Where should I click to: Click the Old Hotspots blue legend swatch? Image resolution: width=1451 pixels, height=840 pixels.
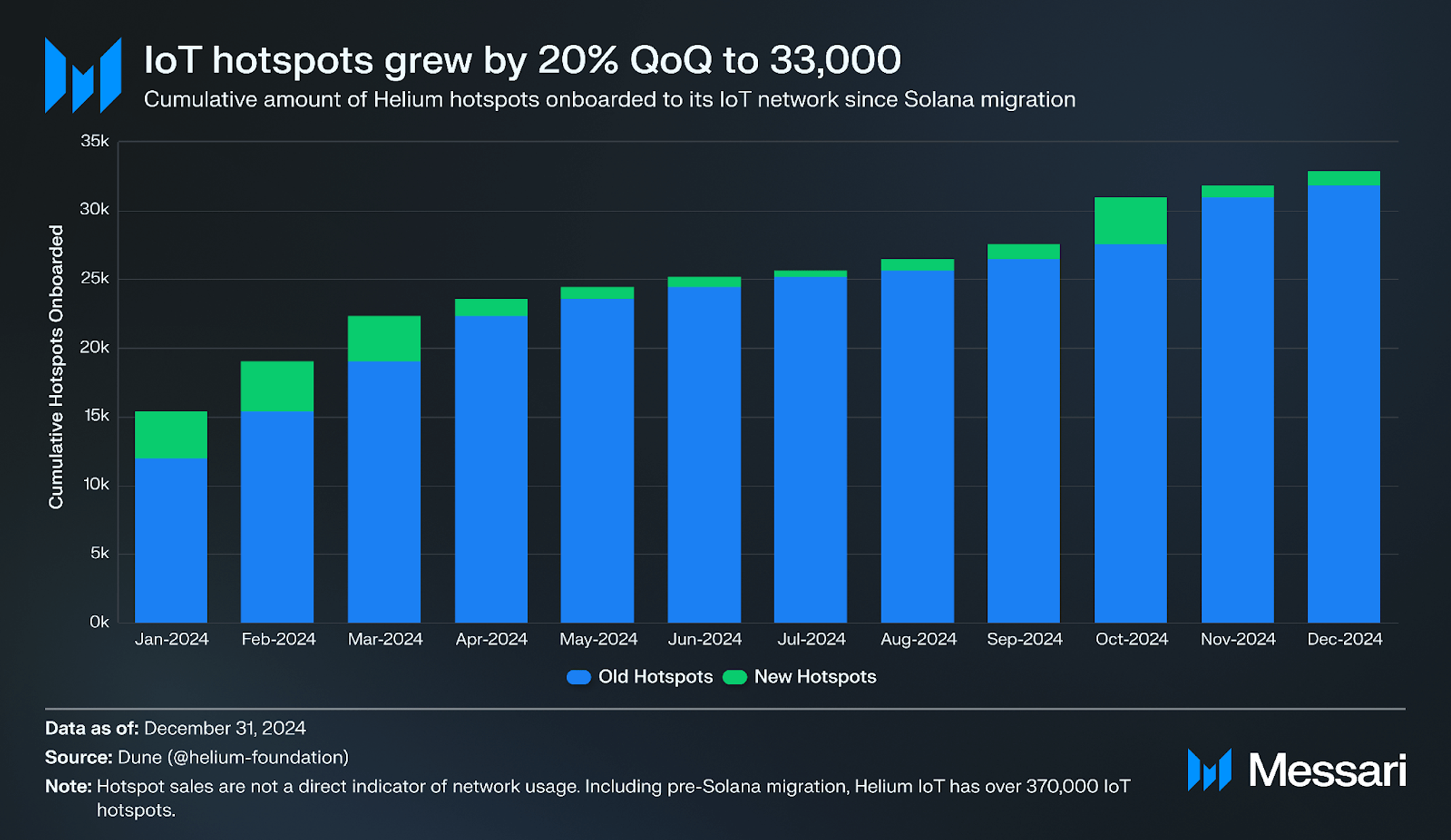pyautogui.click(x=579, y=677)
